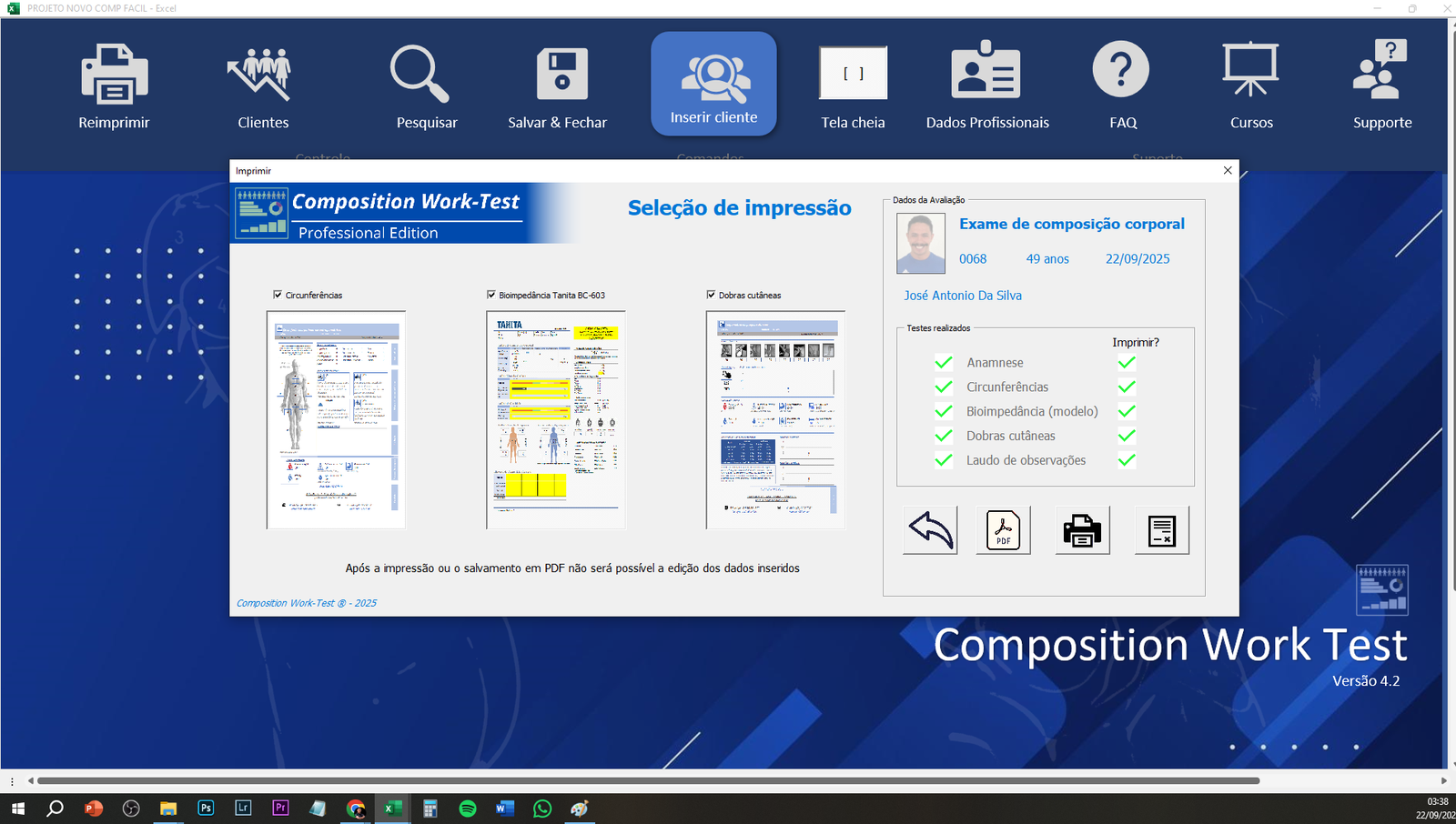Uncheck the Circunferências checkbox
The width and height of the screenshot is (1456, 824).
(278, 295)
